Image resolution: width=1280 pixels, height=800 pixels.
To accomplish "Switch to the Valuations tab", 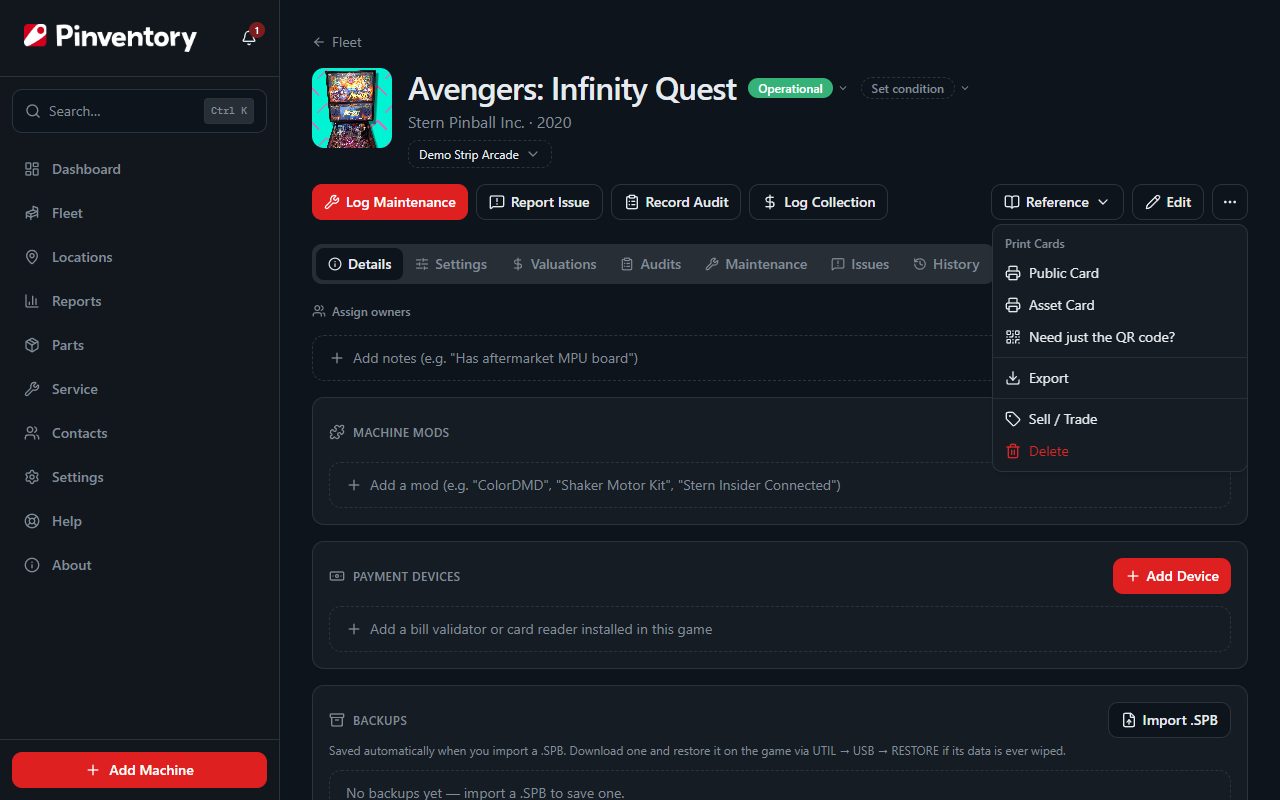I will [x=554, y=264].
